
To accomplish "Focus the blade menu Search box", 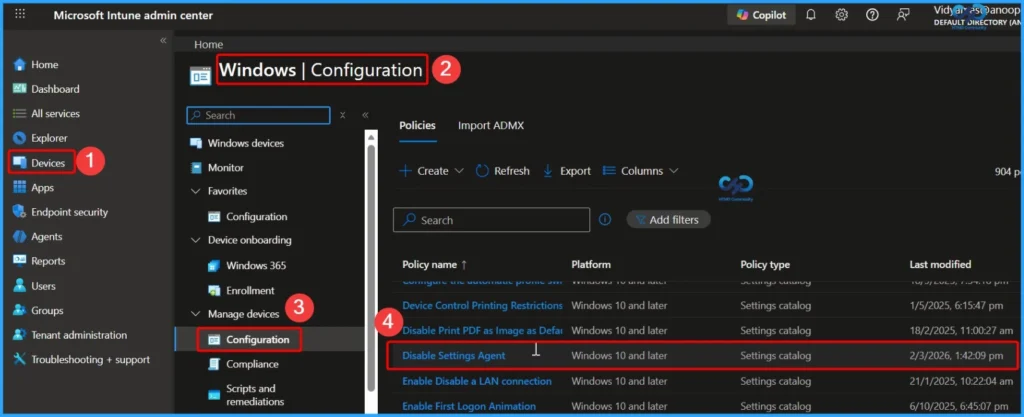I will (x=259, y=115).
